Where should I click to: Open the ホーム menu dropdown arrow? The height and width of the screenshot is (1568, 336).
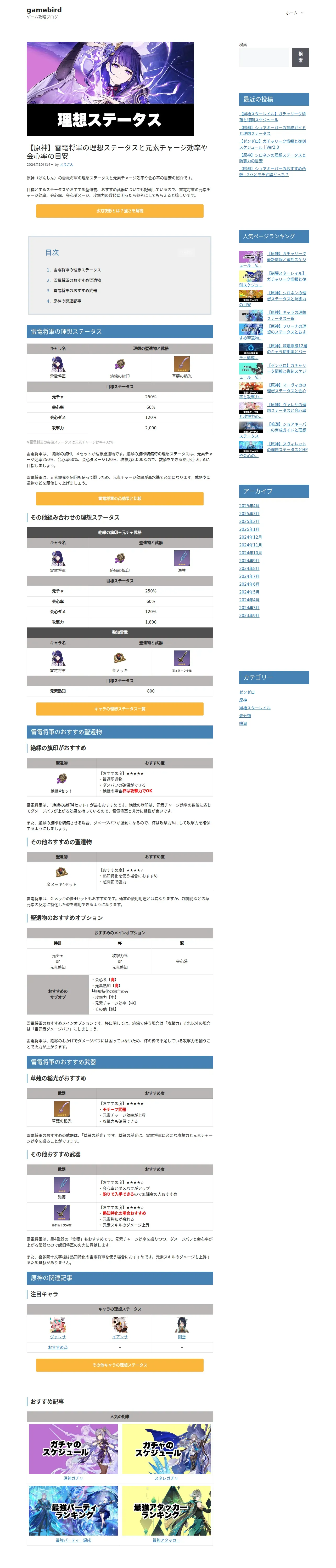tap(302, 13)
